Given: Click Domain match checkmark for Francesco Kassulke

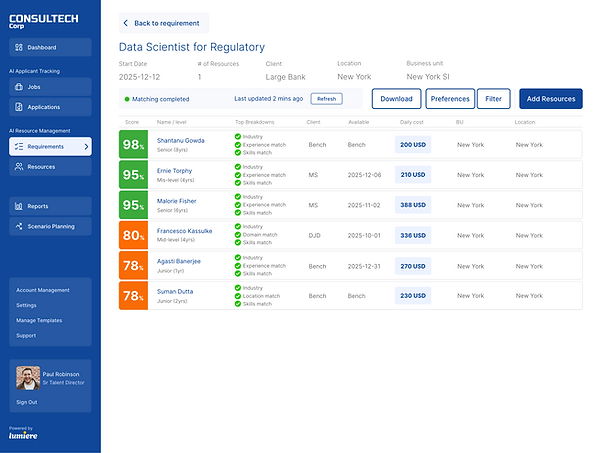Looking at the screenshot, I should 238,235.
